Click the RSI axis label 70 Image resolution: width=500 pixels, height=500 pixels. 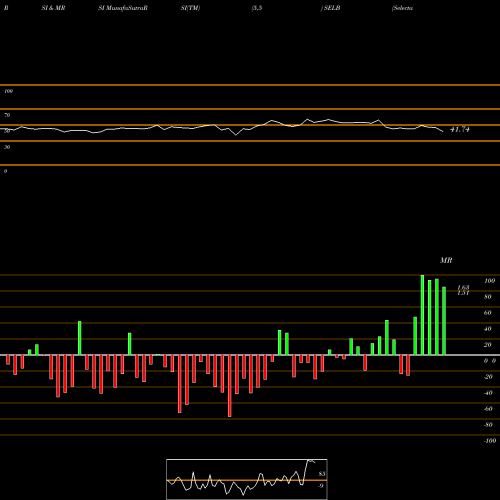point(7,115)
